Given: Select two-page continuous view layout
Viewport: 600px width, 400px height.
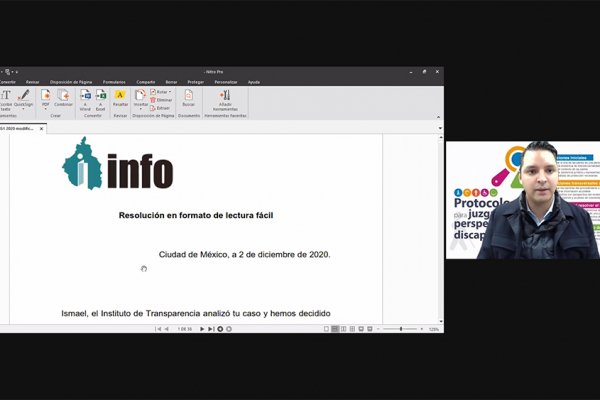Looking at the screenshot, I should coord(352,329).
